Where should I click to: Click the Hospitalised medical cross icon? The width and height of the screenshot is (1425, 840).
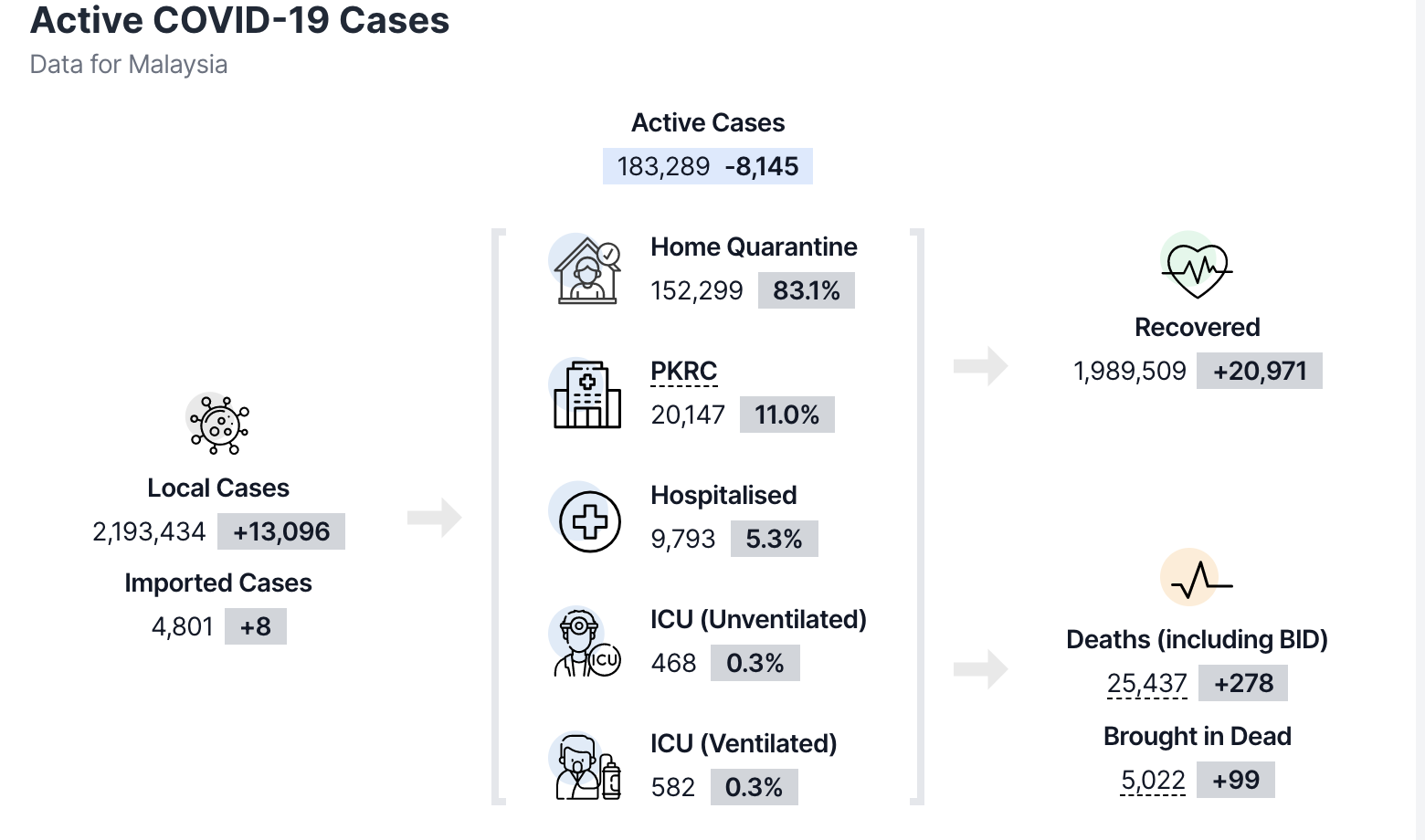click(x=589, y=521)
